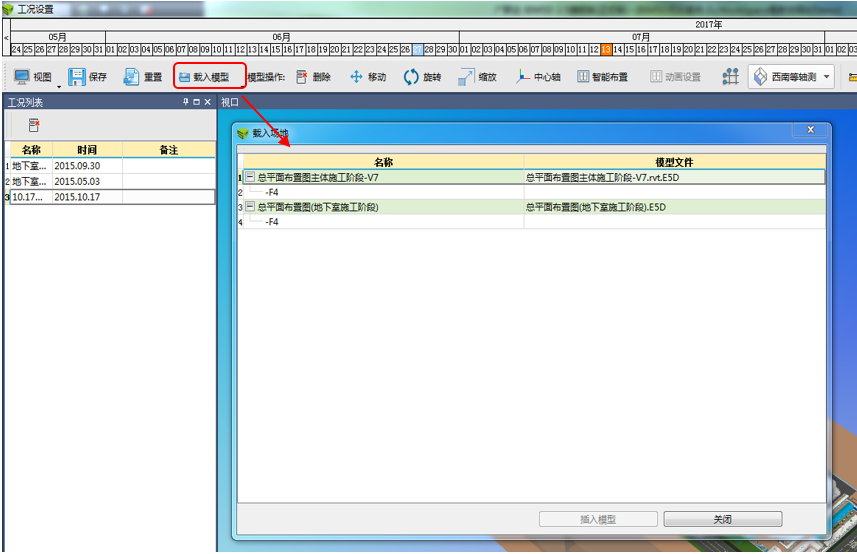This screenshot has width=857, height=554.
Task: Close the 工况列表 panel
Action: pyautogui.click(x=207, y=102)
